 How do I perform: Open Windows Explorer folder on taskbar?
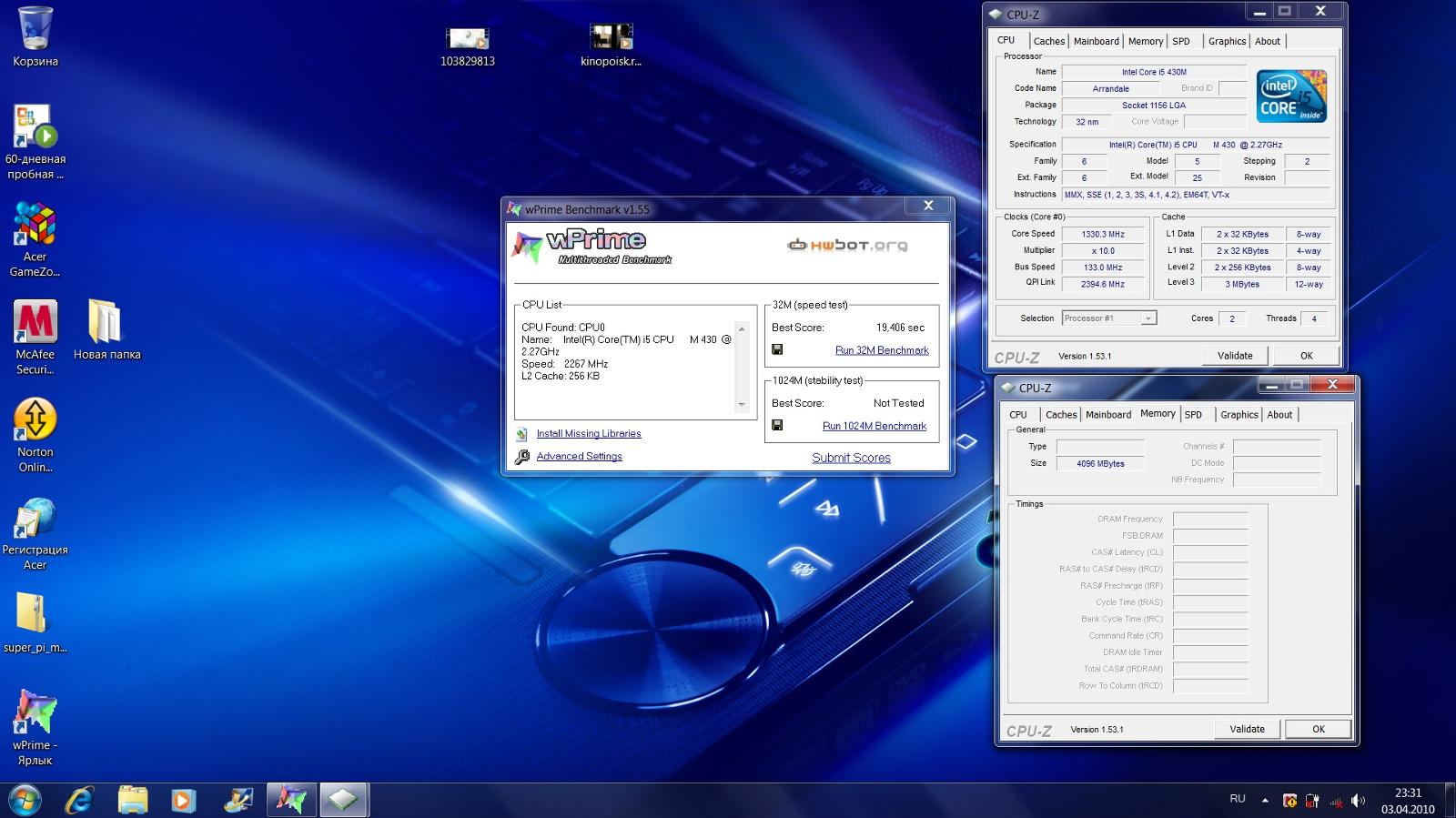pos(133,800)
